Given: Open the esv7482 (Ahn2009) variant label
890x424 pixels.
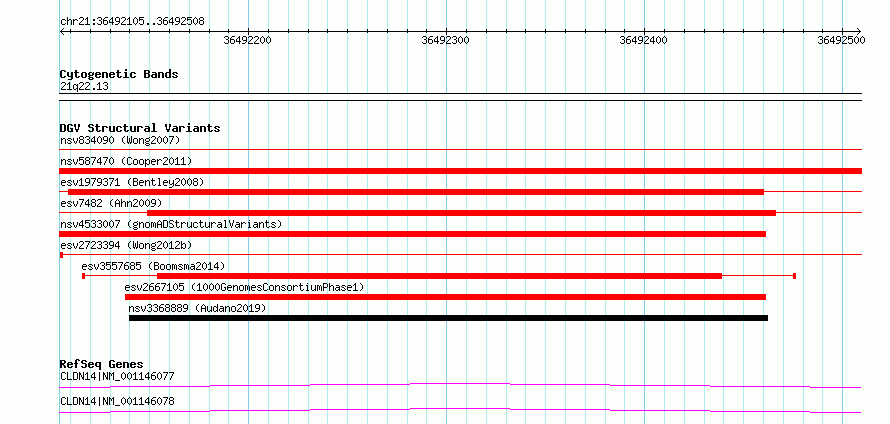Looking at the screenshot, I should pos(111,203).
